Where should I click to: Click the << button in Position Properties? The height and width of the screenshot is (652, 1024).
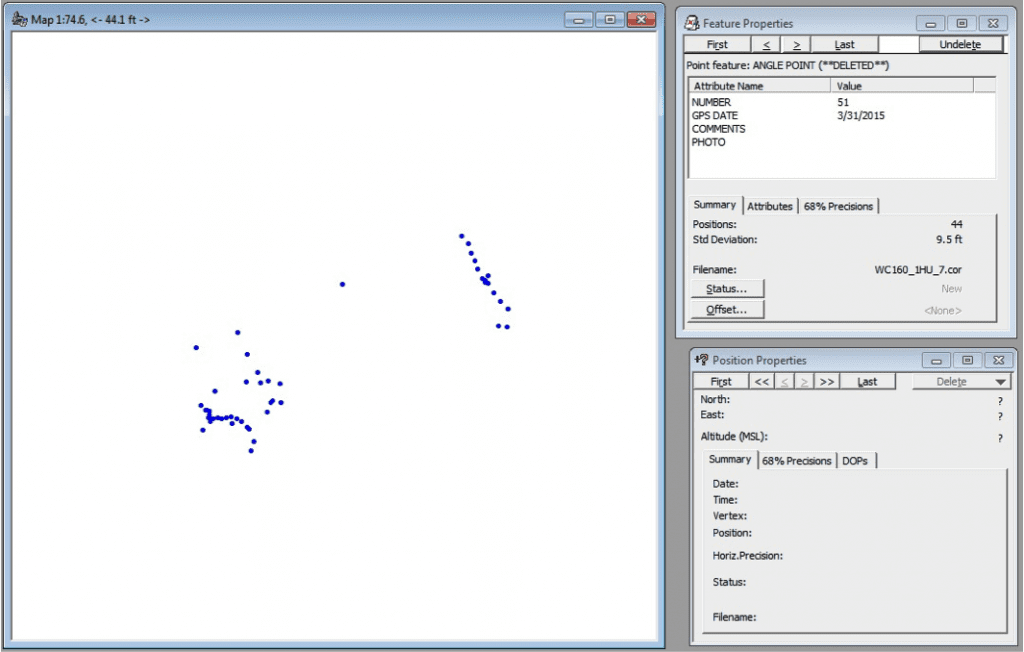coord(761,382)
